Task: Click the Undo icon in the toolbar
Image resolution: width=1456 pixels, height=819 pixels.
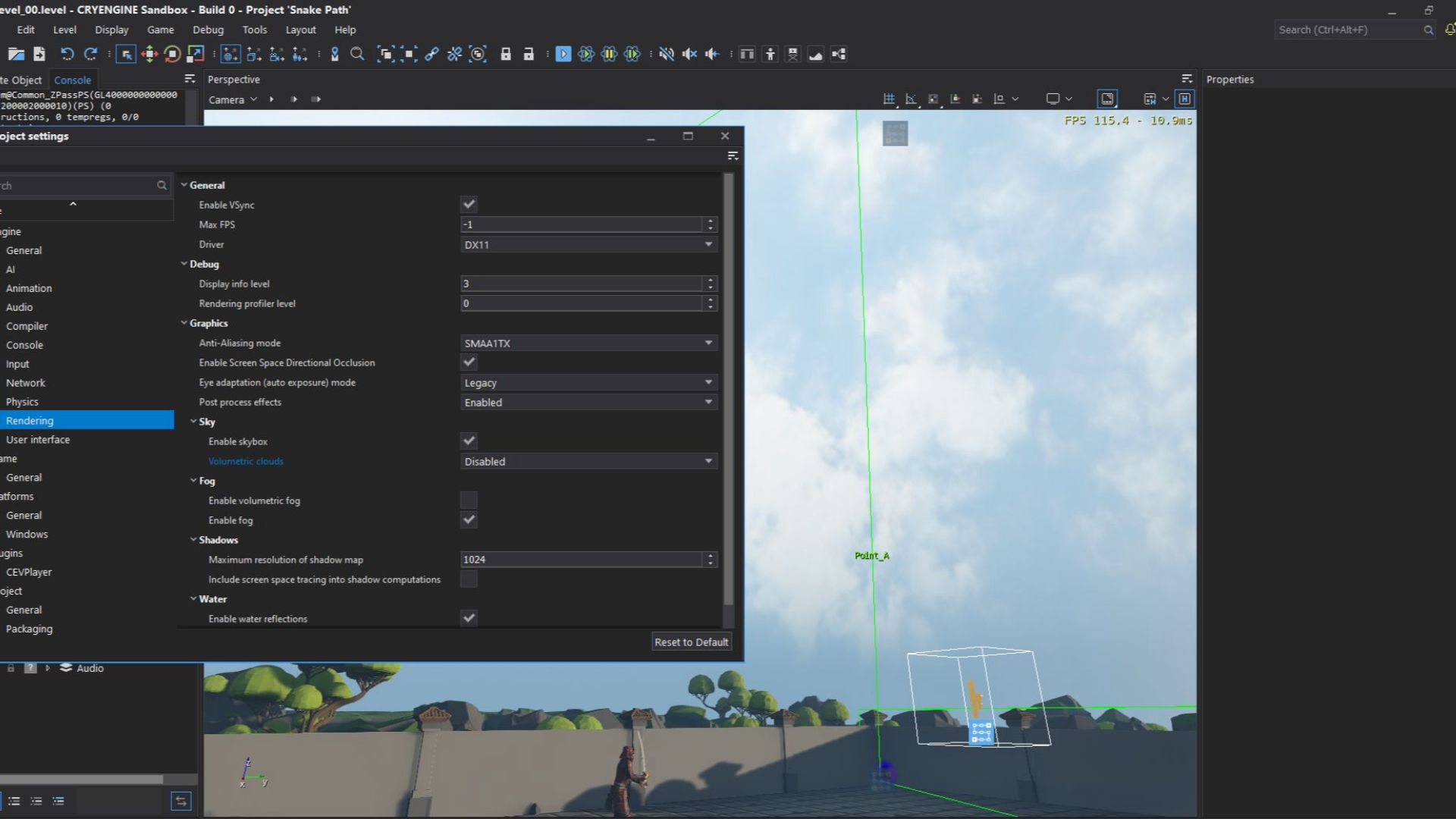Action: pos(67,54)
